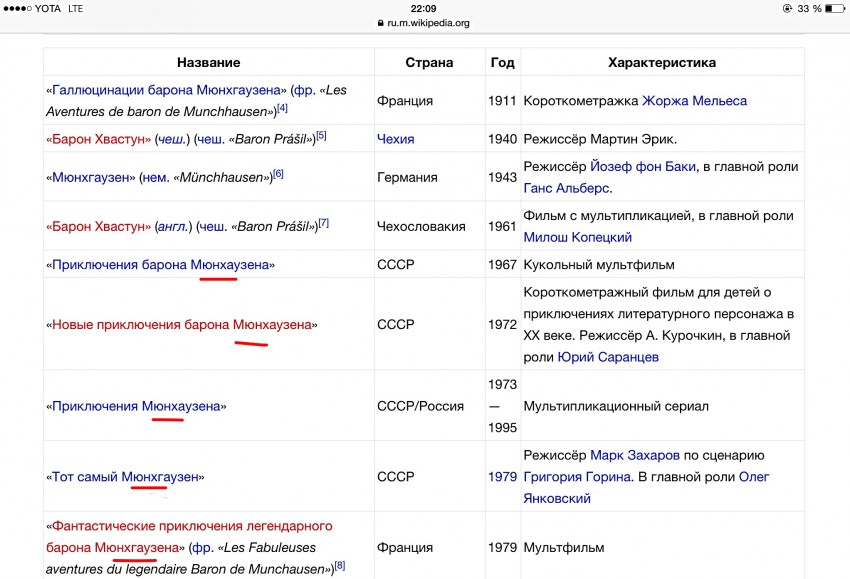Screen dimensions: 850x579
Task: Open the Жоржа Мельеса link
Action: [x=694, y=100]
